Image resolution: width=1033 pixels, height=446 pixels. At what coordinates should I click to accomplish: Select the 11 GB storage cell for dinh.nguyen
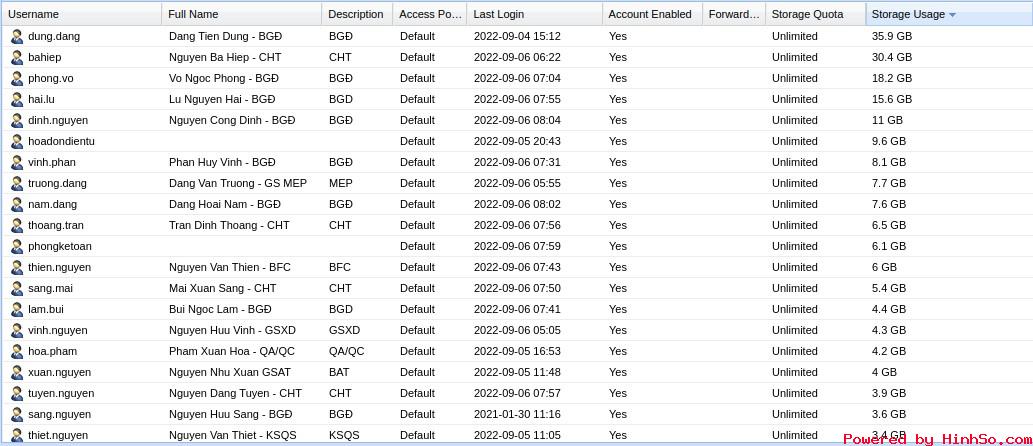[x=887, y=120]
